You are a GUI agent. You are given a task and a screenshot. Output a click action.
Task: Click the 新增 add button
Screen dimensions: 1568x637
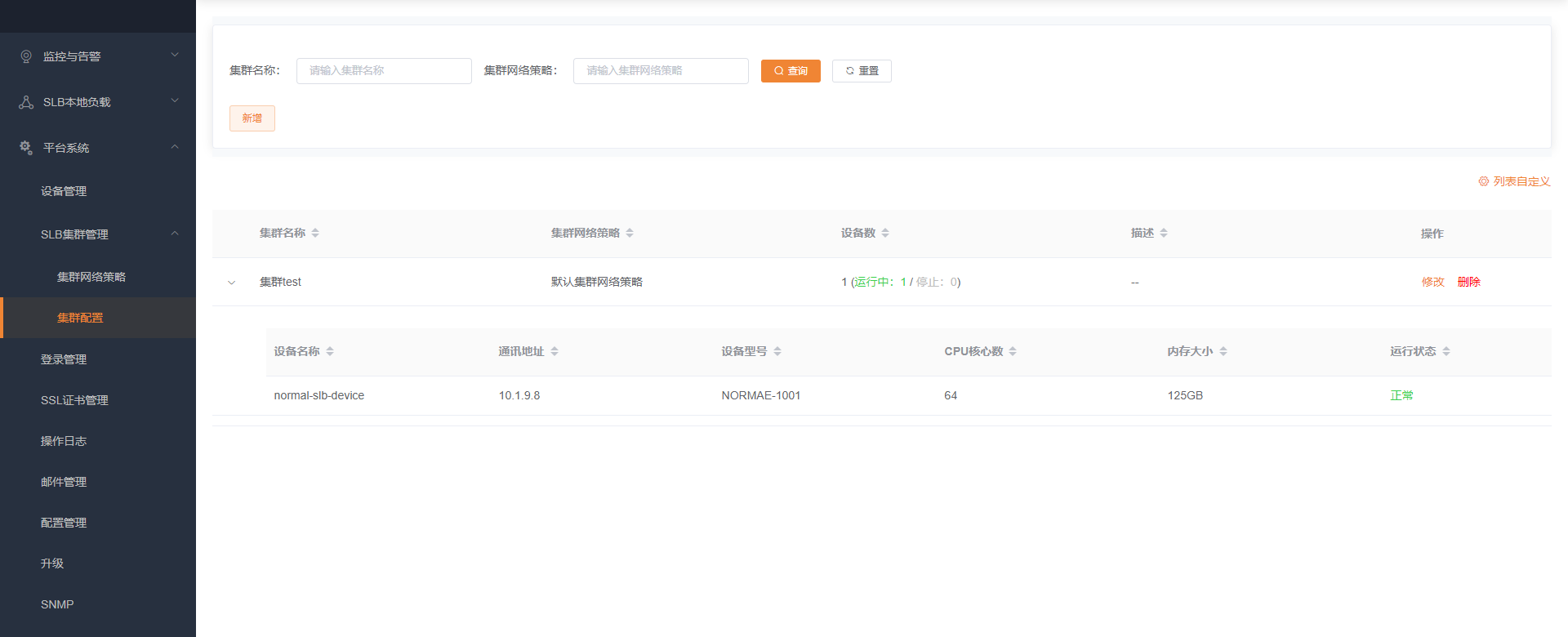pos(252,118)
